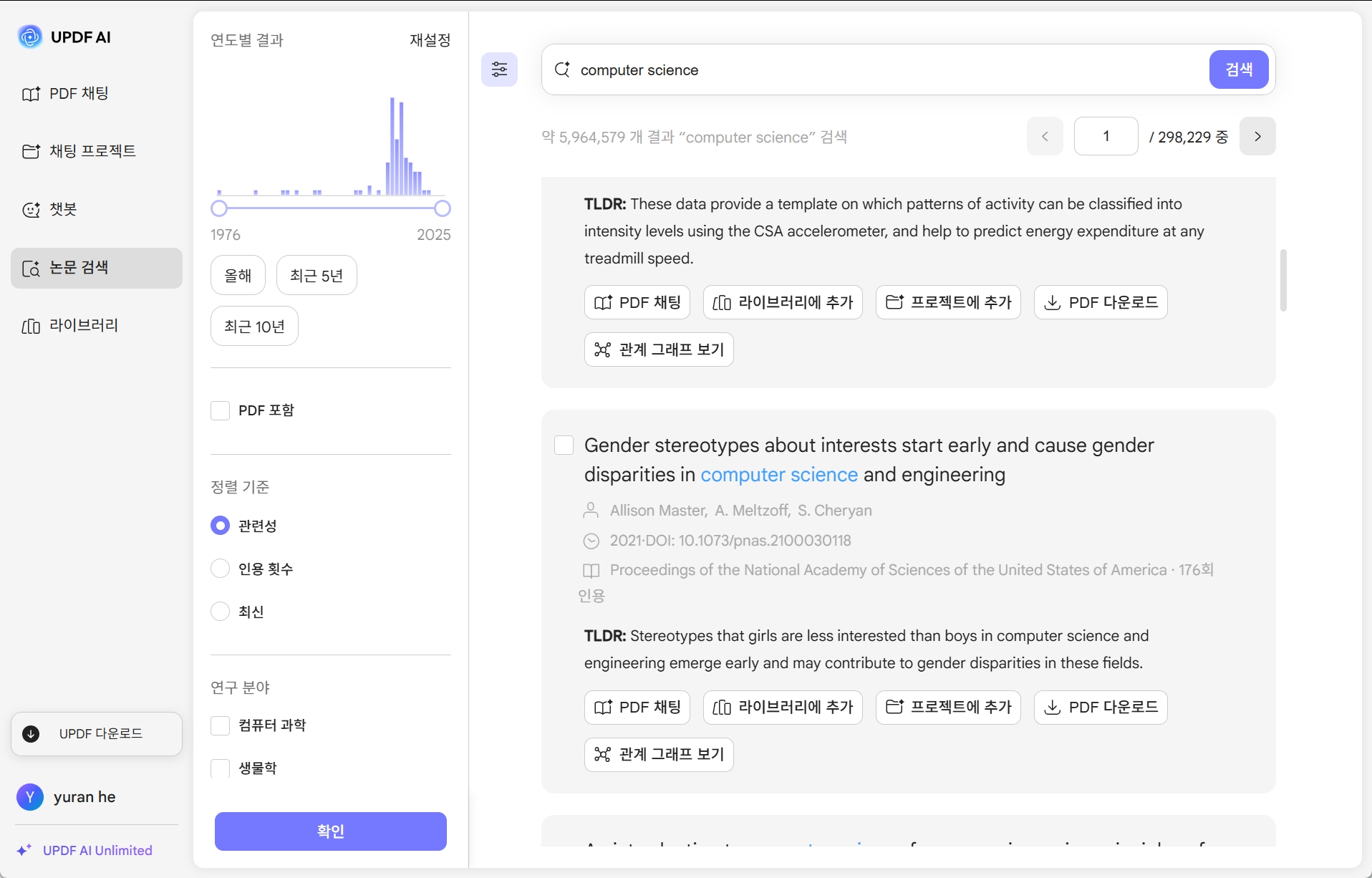Click 라이브러리에 추가 on Gender stereotypes card
This screenshot has width=1372, height=878.
[783, 708]
